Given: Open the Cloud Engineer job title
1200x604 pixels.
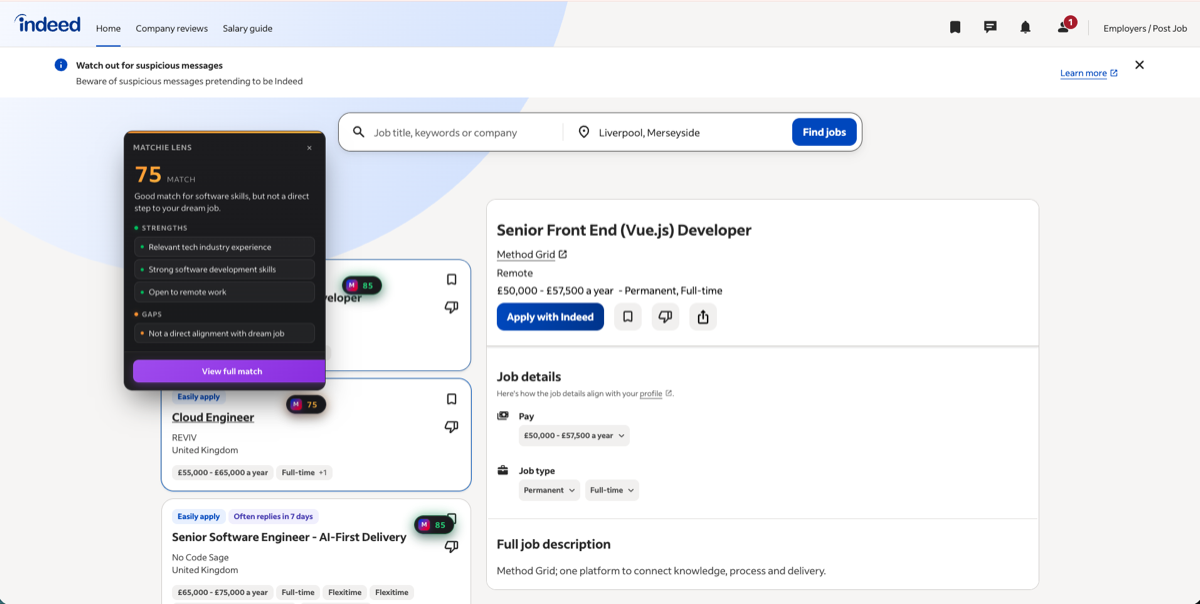Looking at the screenshot, I should click(x=213, y=417).
